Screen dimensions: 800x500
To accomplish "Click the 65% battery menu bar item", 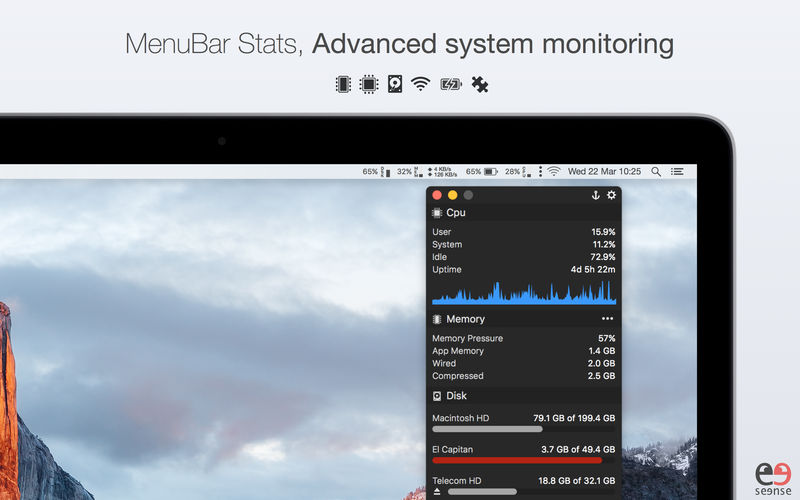I will [482, 171].
